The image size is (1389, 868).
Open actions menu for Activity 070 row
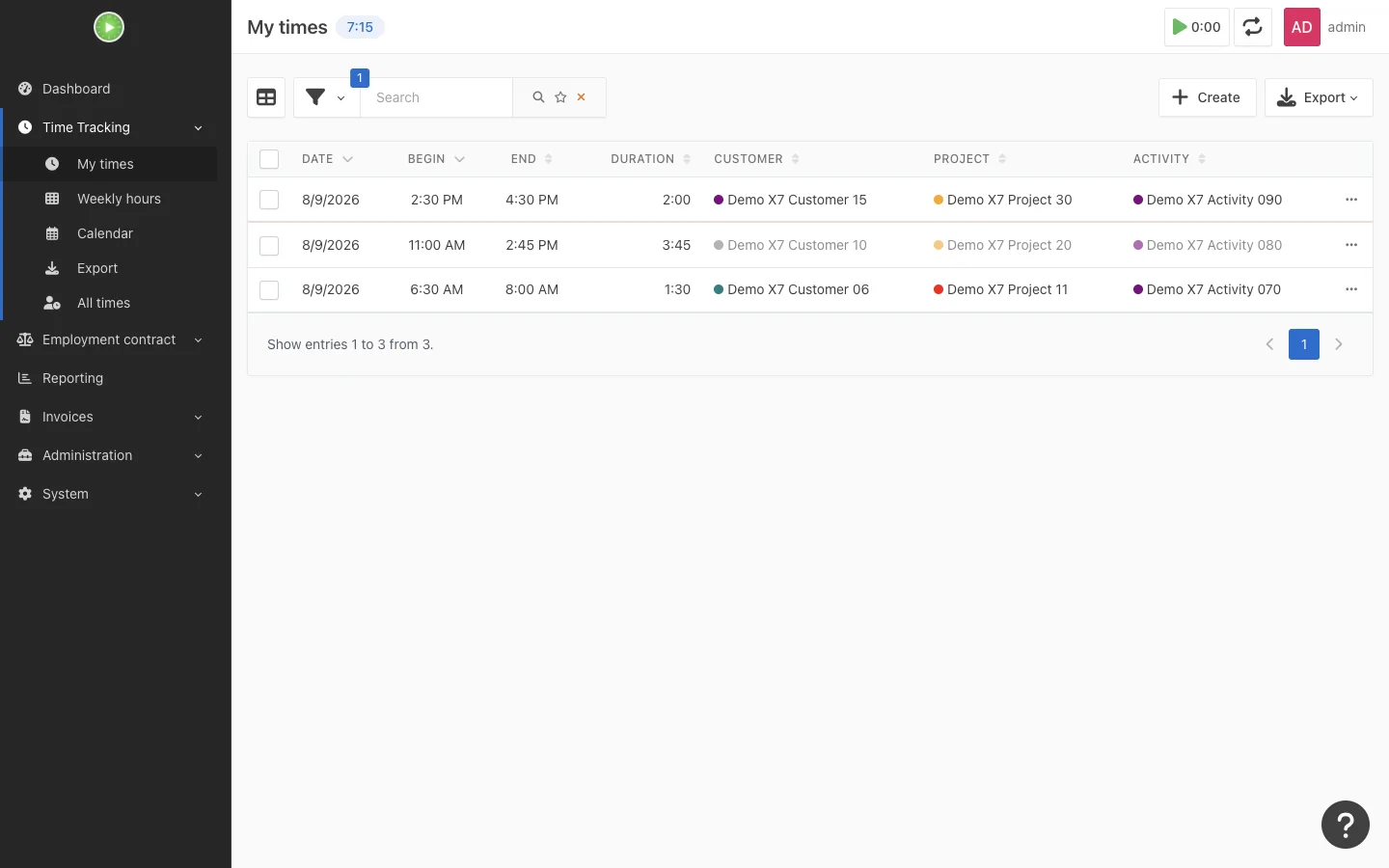(1351, 289)
